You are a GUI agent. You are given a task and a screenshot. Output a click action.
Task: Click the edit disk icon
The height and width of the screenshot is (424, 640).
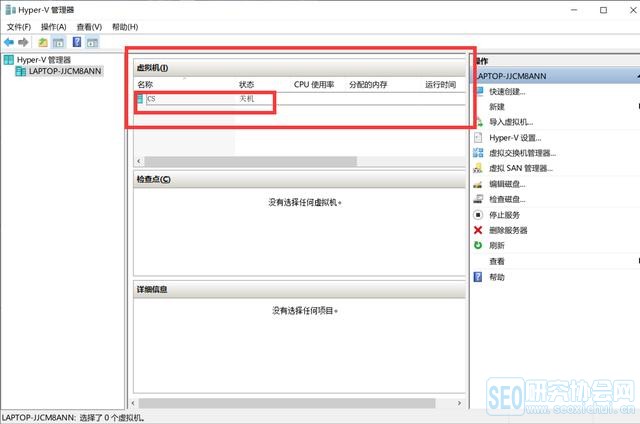click(478, 184)
